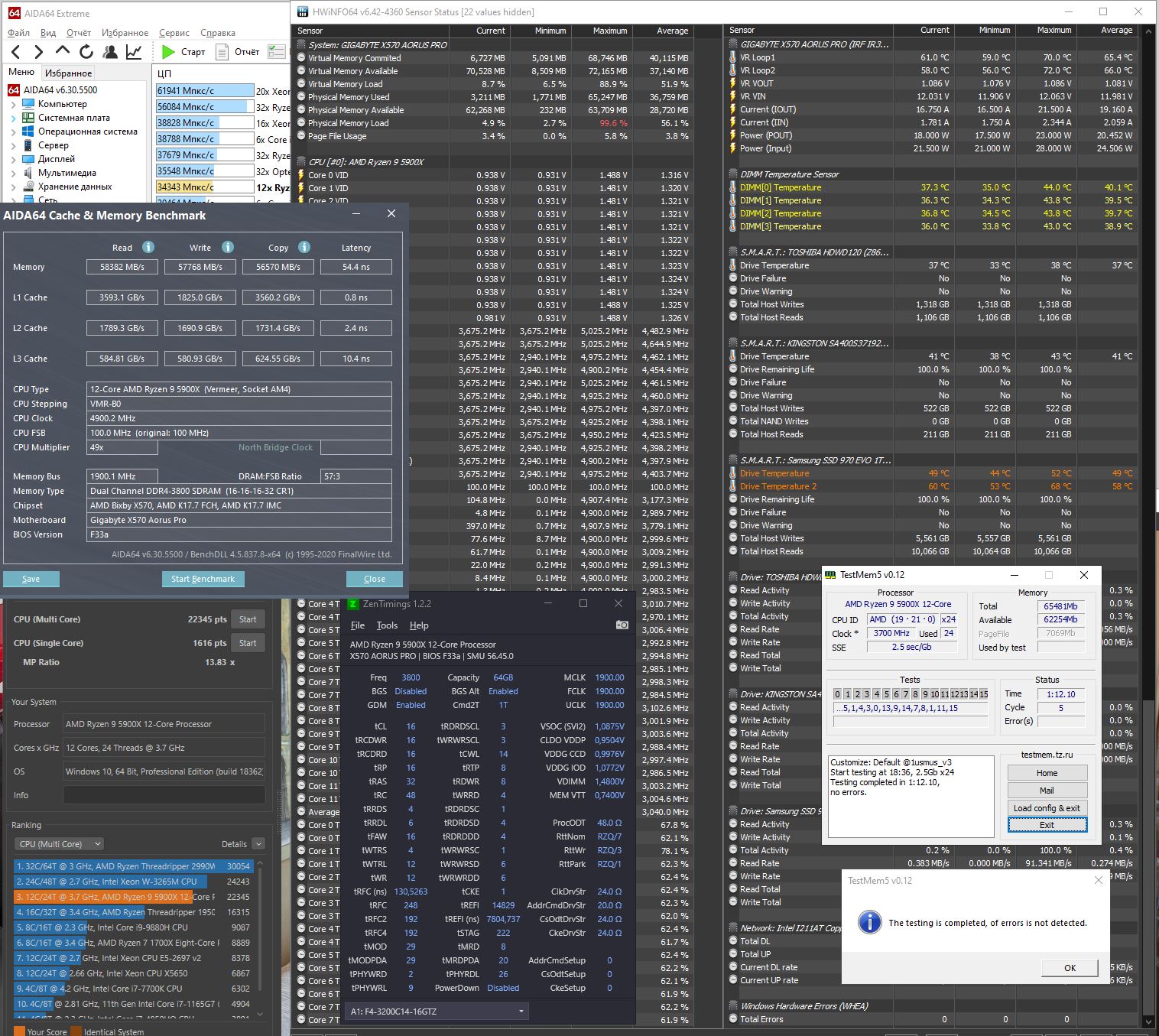
Task: Click the AIDA64 user/people toolbar icon
Action: pos(110,52)
